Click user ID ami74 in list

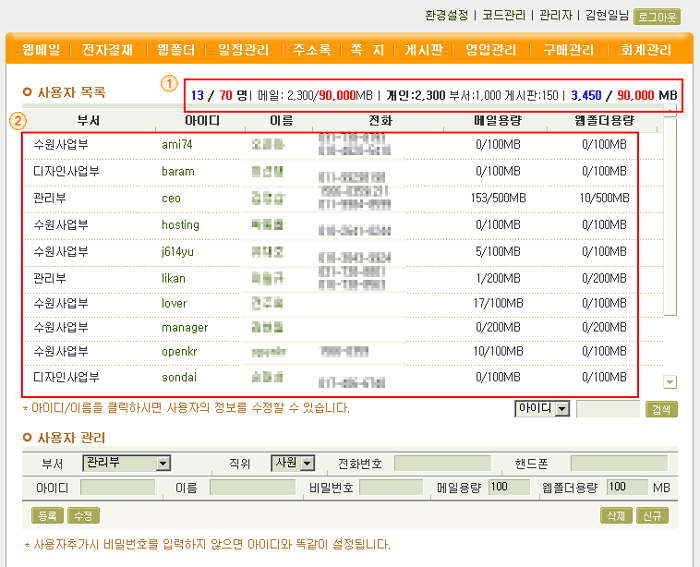[x=177, y=145]
